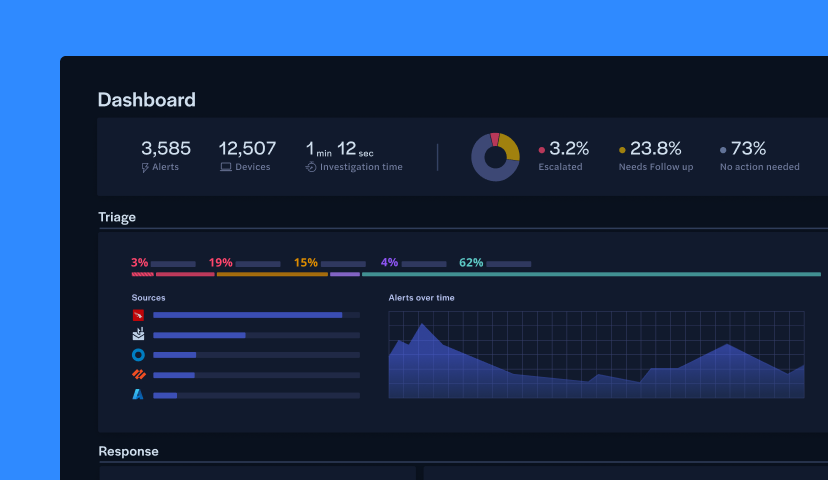
Task: Click the orange Palo Alto source icon
Action: (x=138, y=375)
